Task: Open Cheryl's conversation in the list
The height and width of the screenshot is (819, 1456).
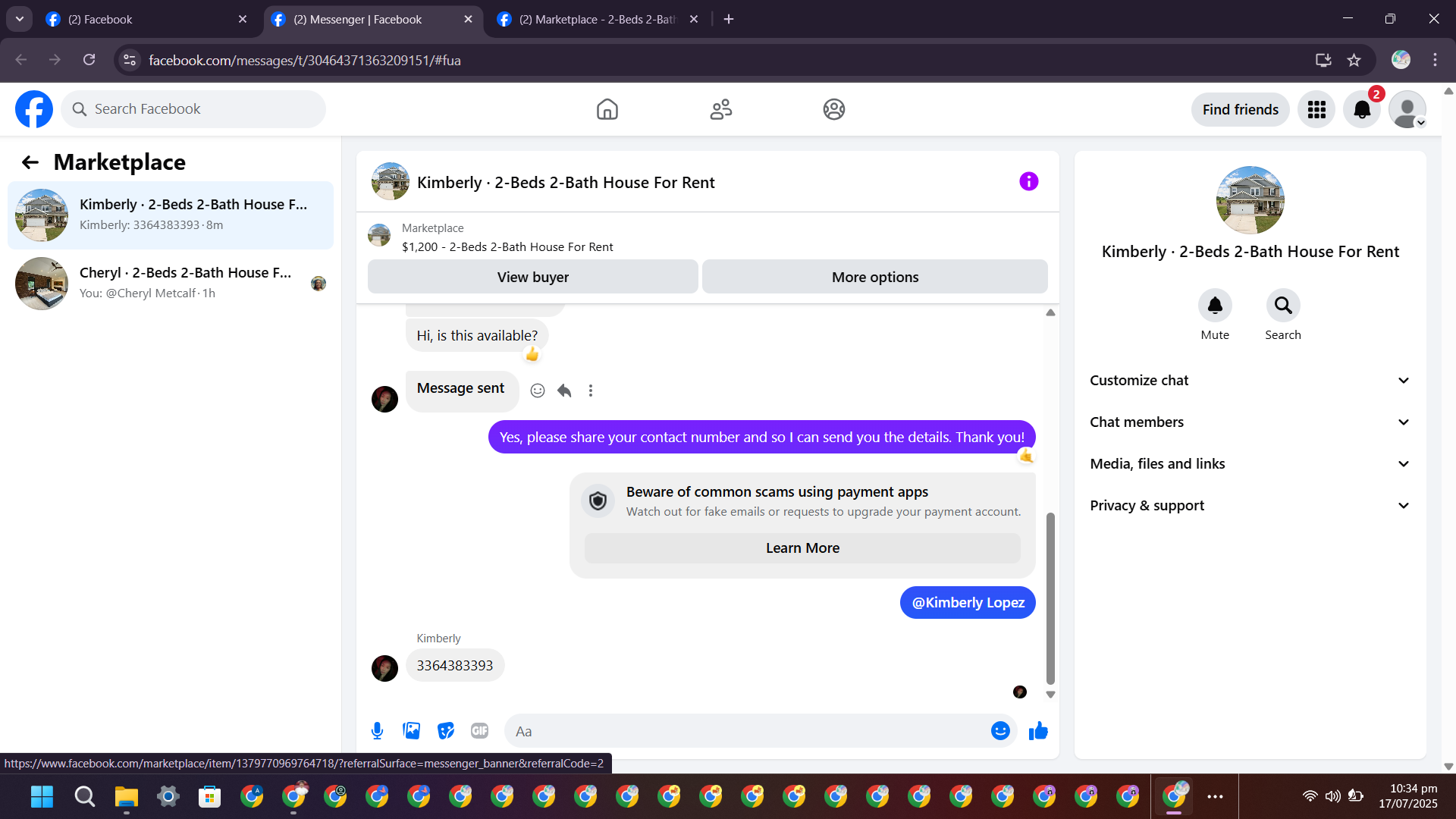Action: [x=171, y=284]
